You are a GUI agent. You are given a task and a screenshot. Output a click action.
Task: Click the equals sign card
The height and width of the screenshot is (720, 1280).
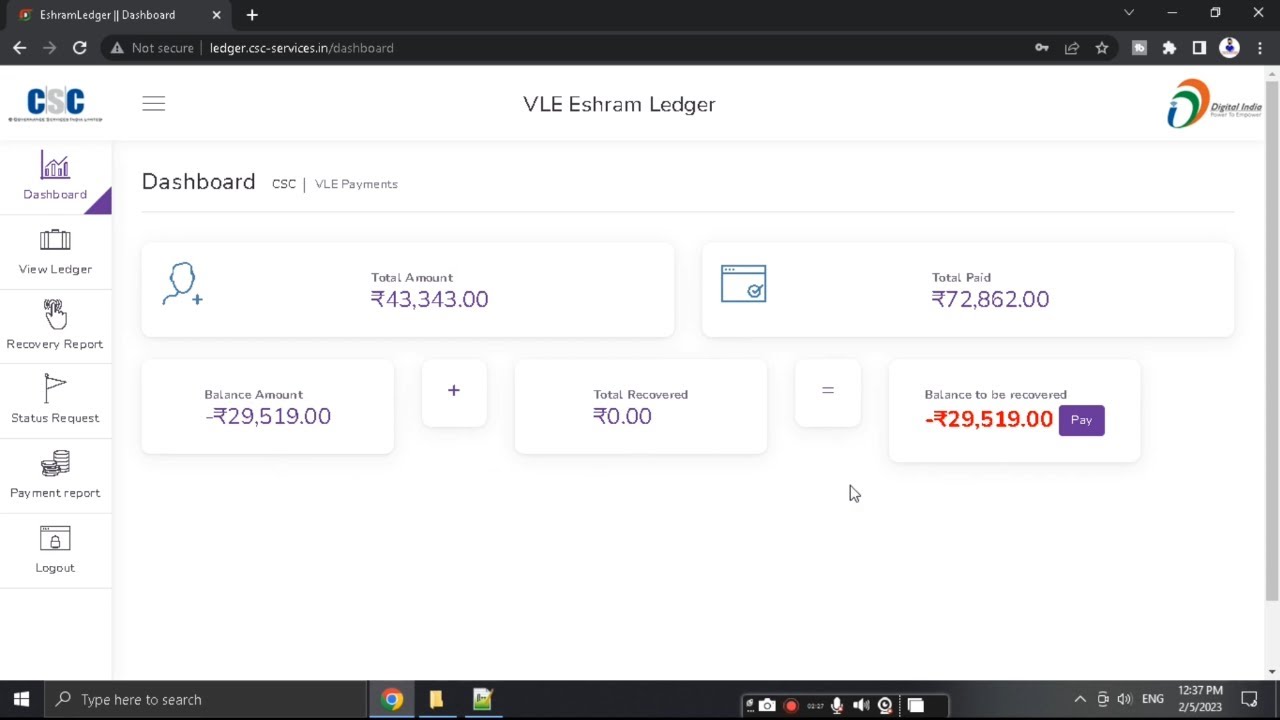[x=828, y=391]
